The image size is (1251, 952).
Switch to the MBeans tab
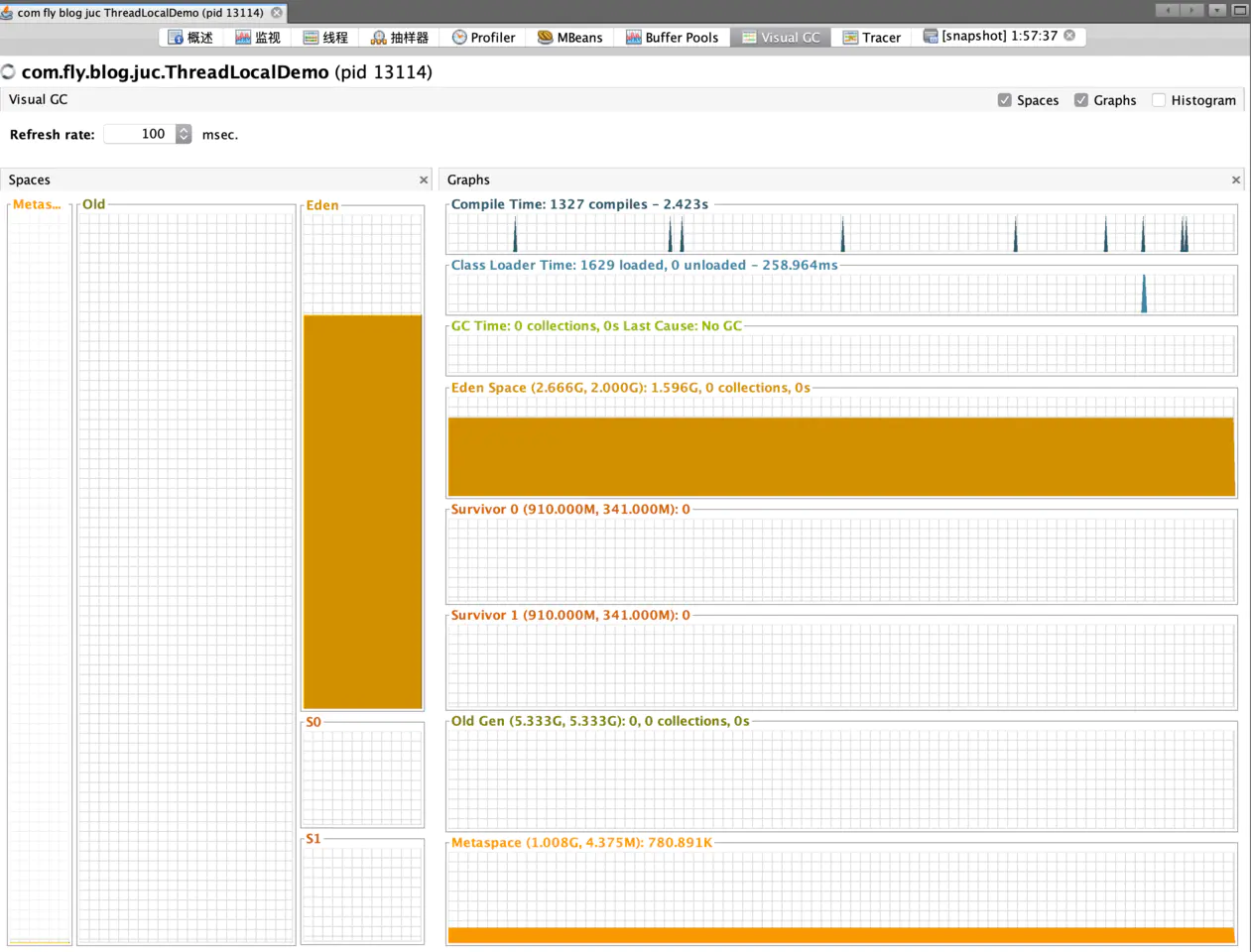pos(569,38)
